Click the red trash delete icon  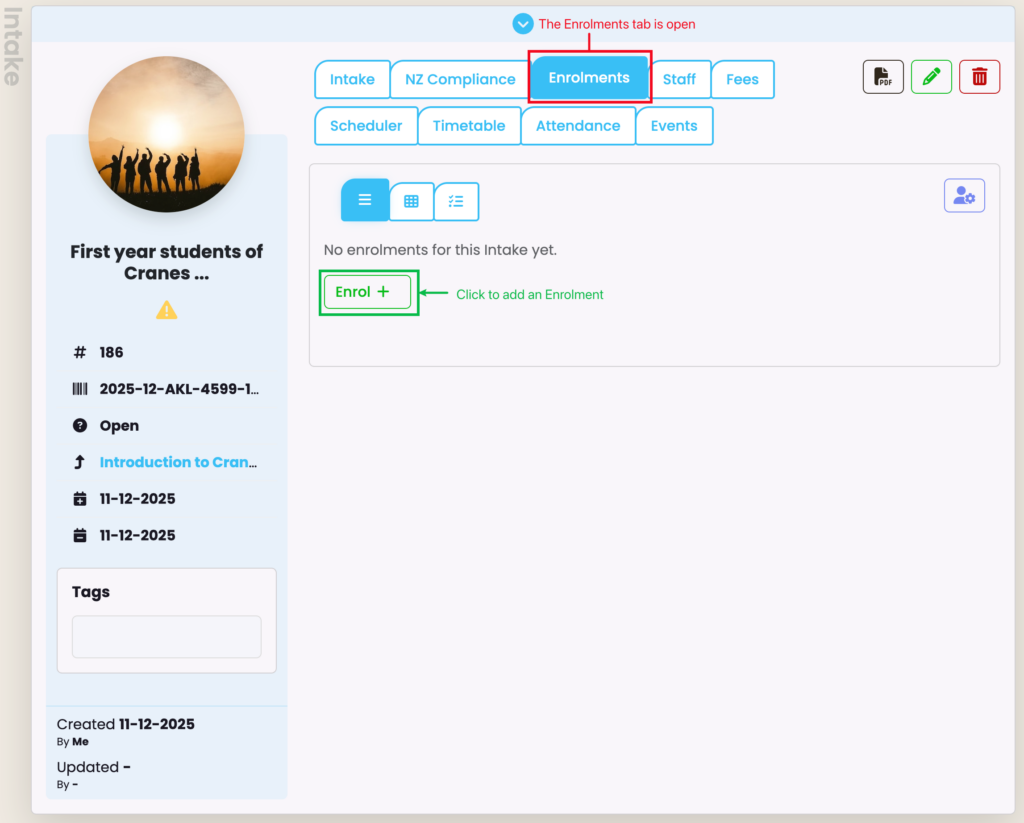979,77
